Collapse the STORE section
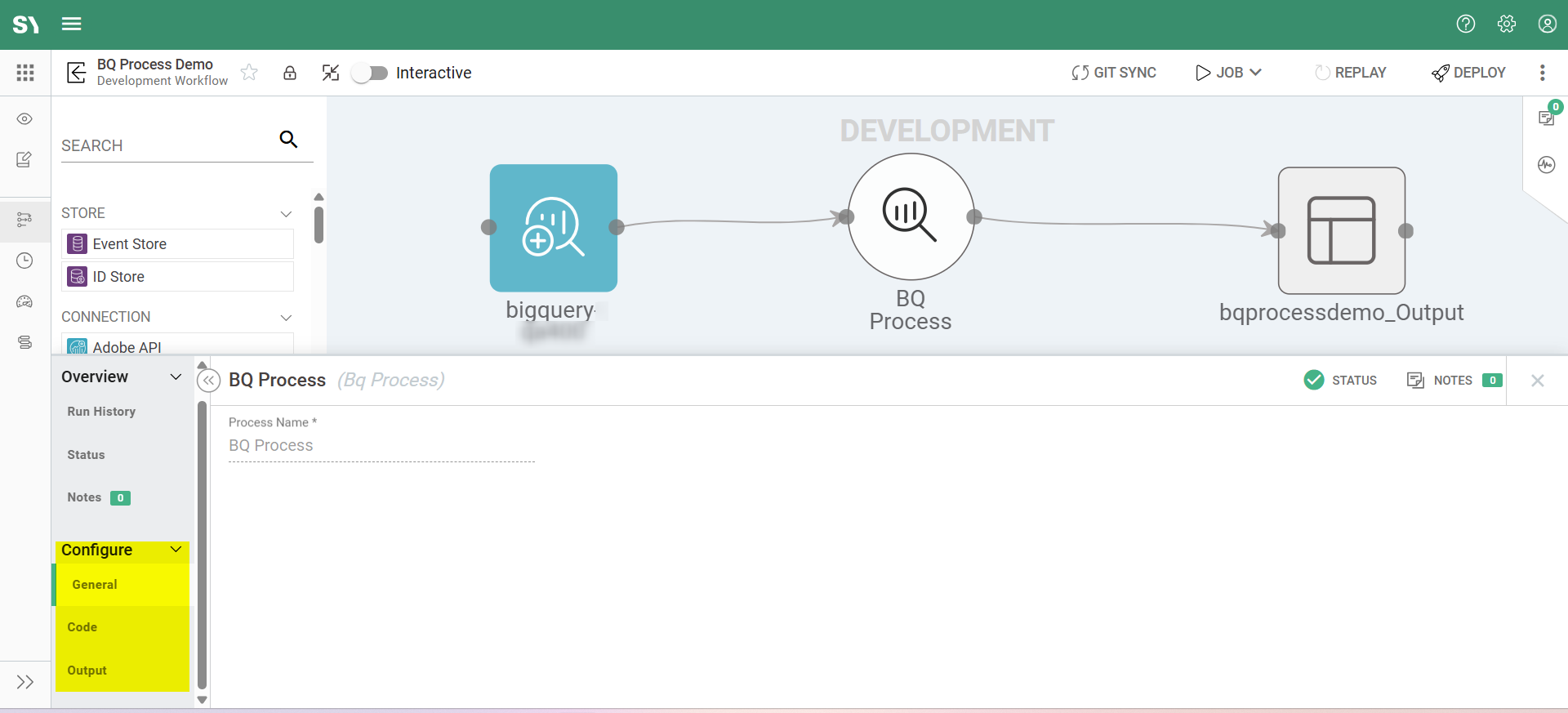 [x=286, y=213]
